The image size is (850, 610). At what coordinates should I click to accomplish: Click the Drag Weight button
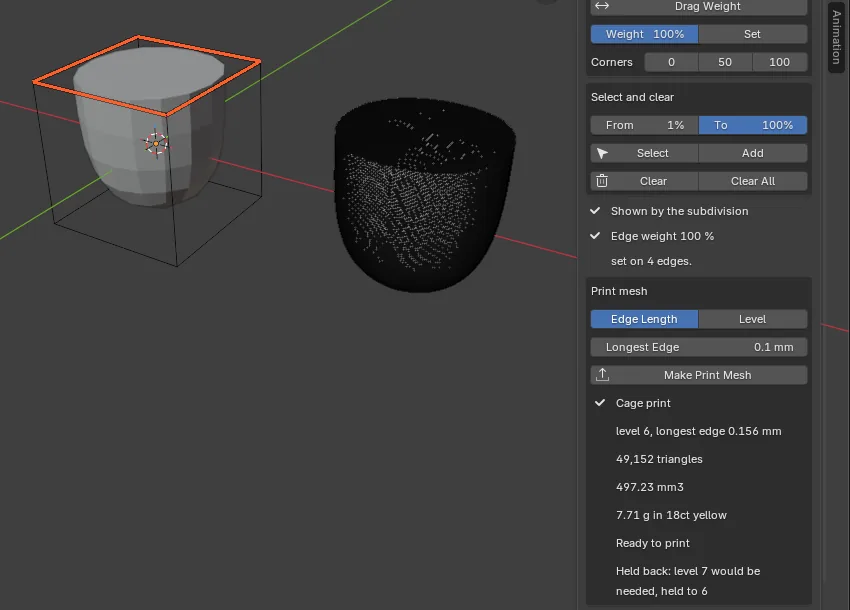point(699,7)
